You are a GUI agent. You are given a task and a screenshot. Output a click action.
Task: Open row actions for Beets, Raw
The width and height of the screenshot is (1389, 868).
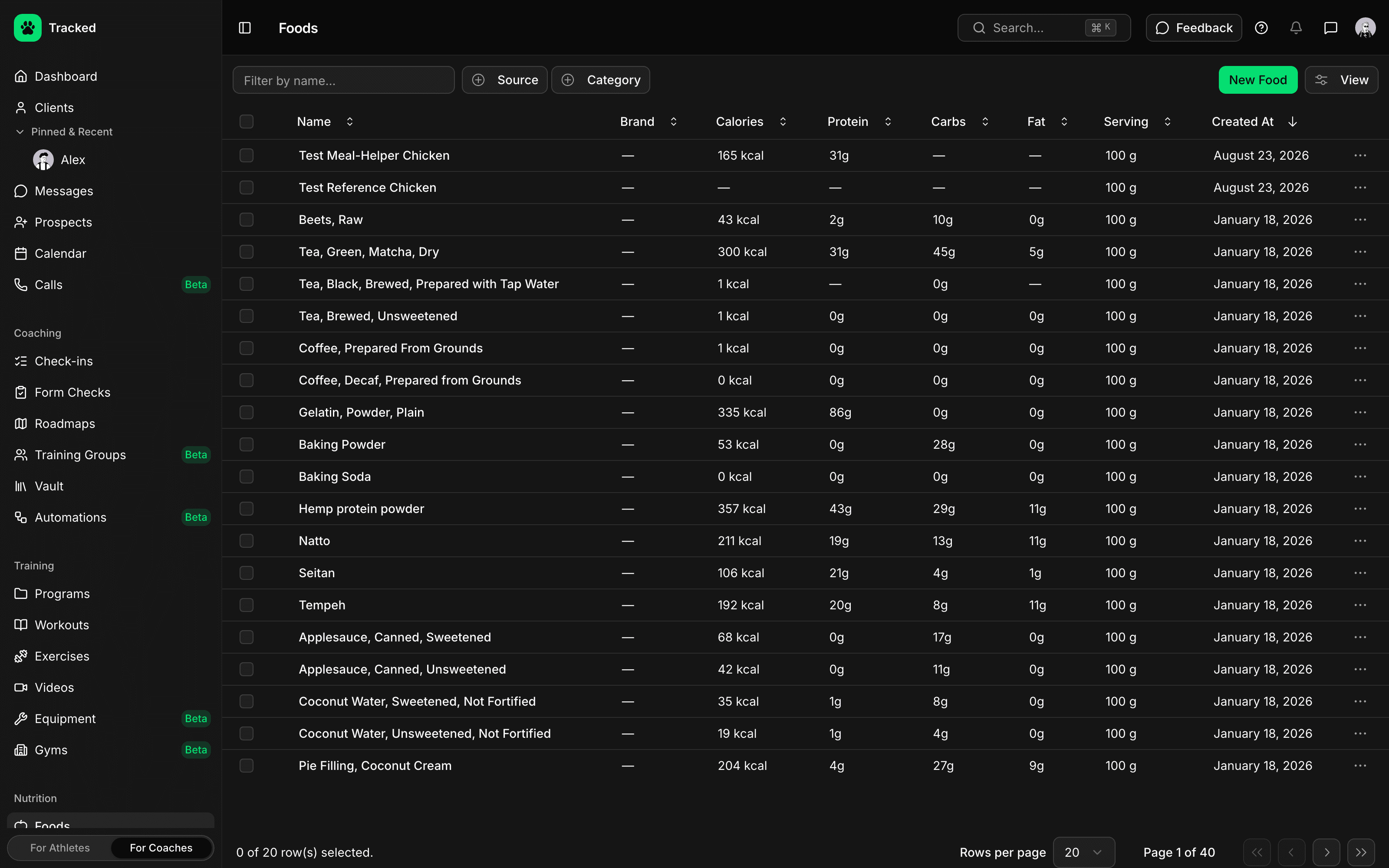pos(1360,220)
